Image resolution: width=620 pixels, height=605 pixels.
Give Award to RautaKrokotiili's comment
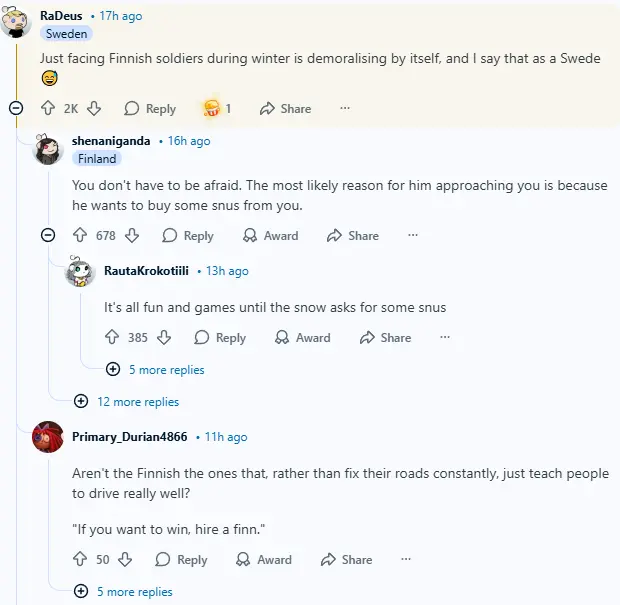coord(303,338)
